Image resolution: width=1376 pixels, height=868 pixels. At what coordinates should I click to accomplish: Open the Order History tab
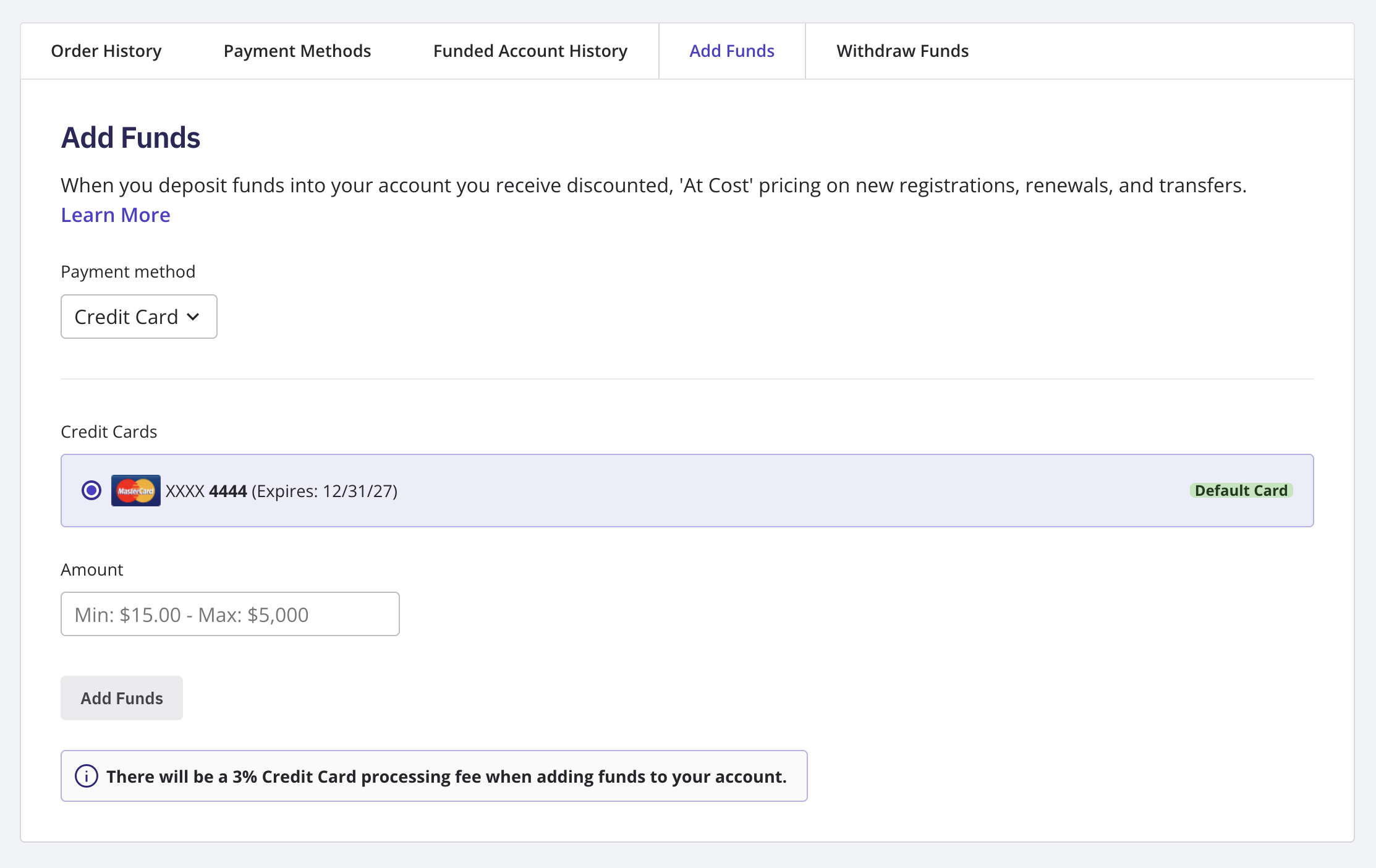click(x=106, y=51)
